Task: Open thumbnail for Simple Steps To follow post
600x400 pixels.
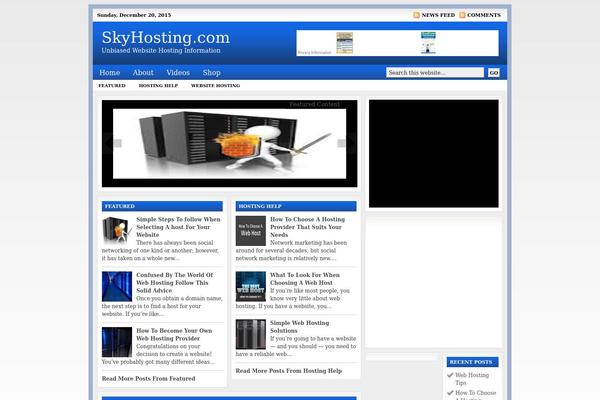Action: point(117,231)
